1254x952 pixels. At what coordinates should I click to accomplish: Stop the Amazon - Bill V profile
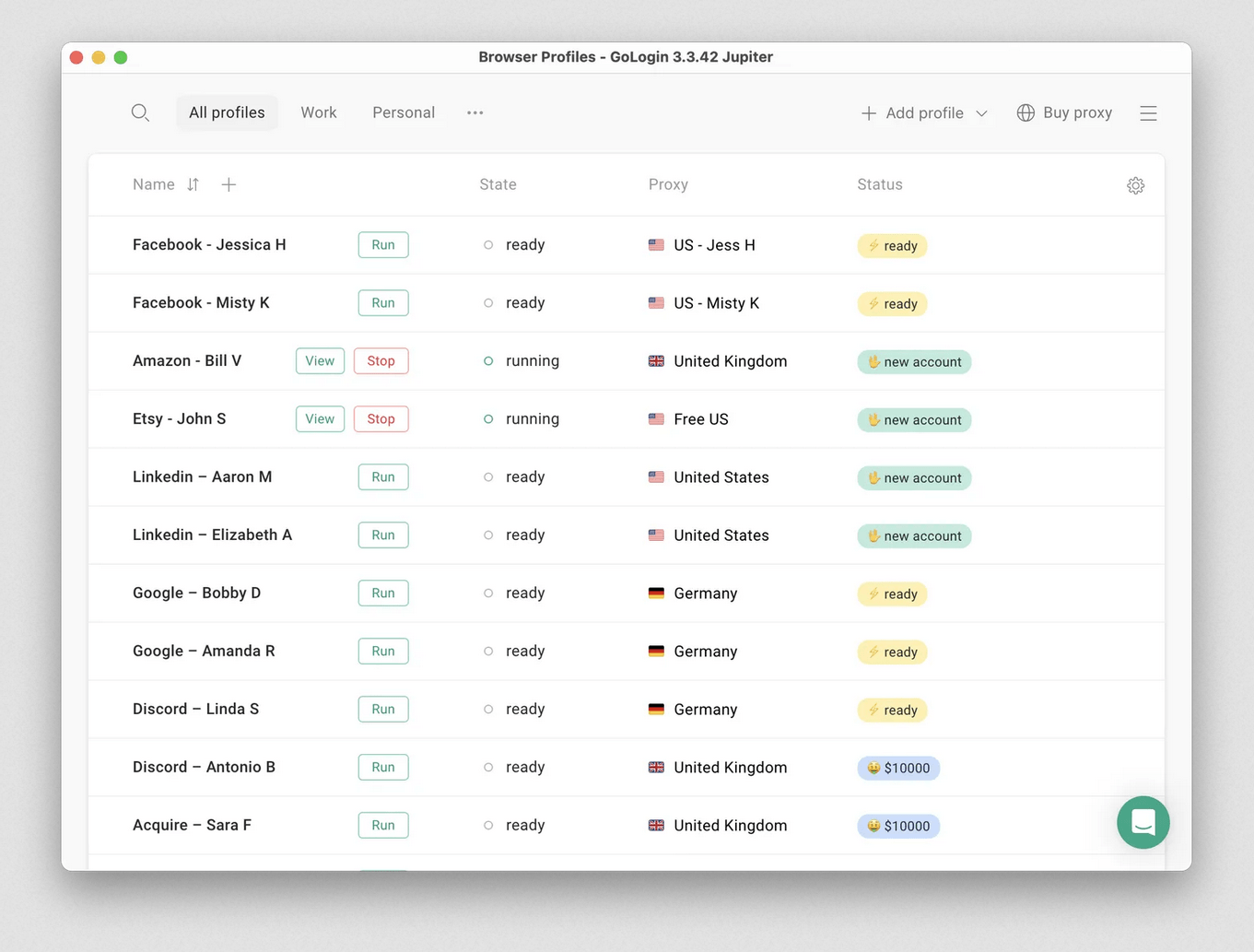[381, 361]
